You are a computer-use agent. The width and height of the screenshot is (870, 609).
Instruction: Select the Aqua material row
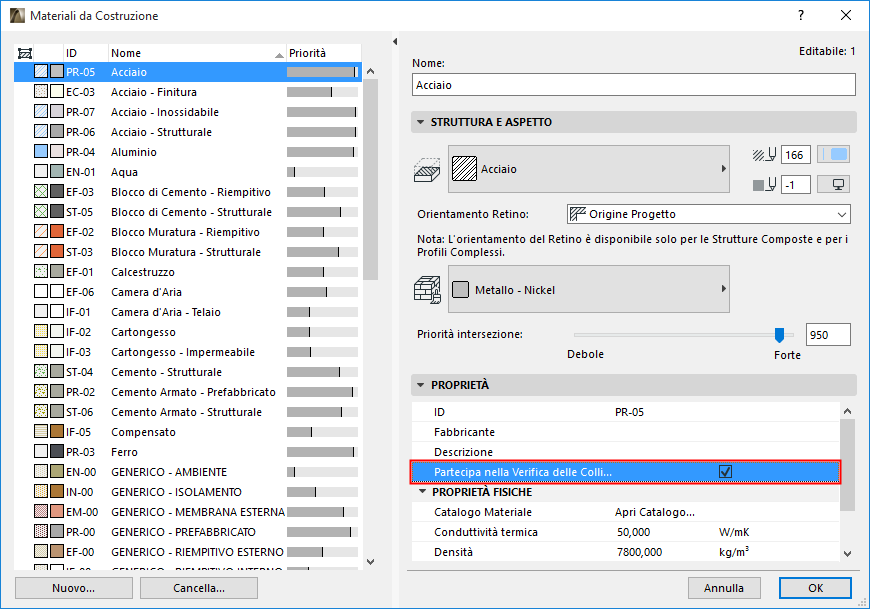pyautogui.click(x=188, y=171)
